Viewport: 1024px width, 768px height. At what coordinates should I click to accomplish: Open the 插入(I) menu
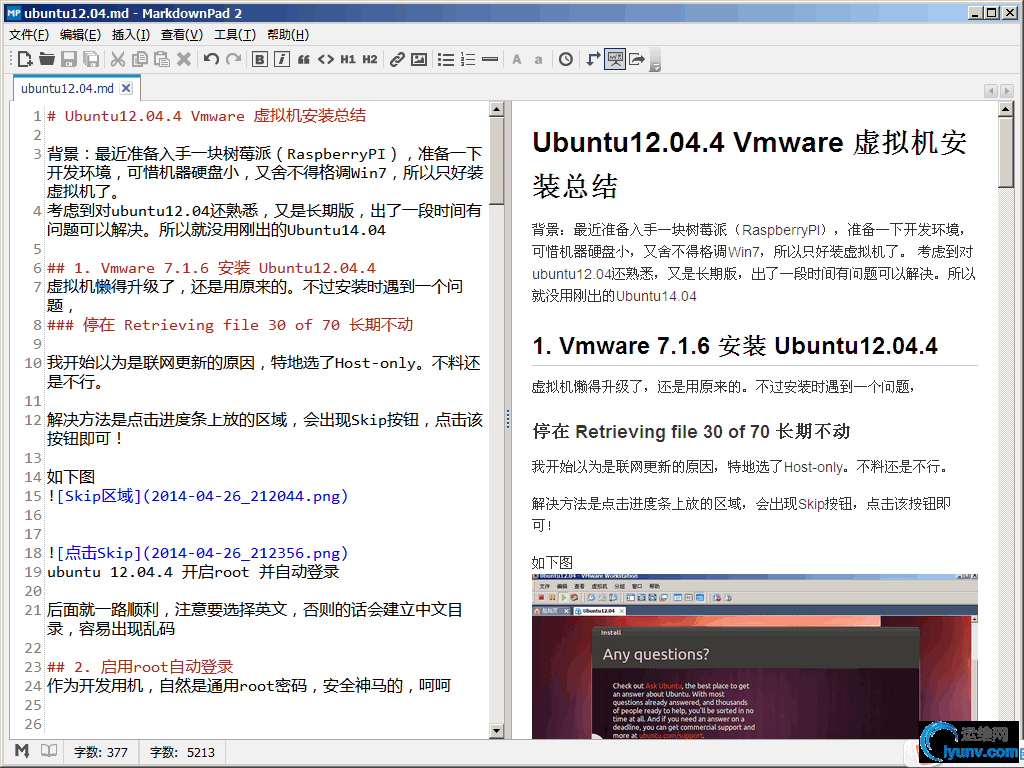131,35
